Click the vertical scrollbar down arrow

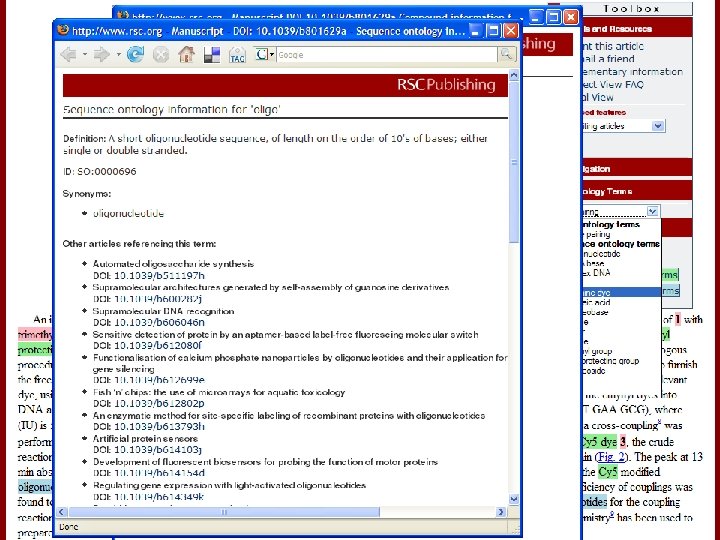point(514,499)
